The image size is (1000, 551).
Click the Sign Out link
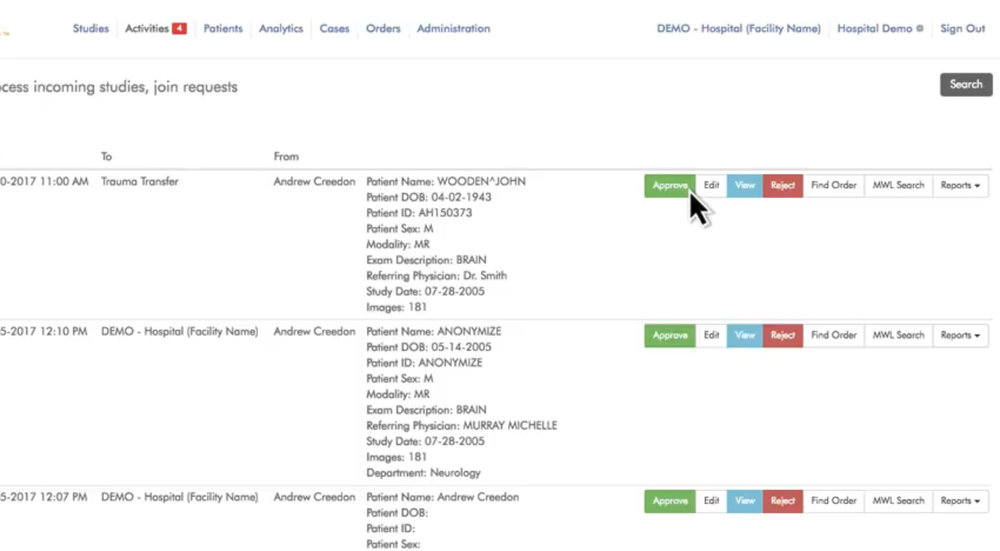point(962,29)
